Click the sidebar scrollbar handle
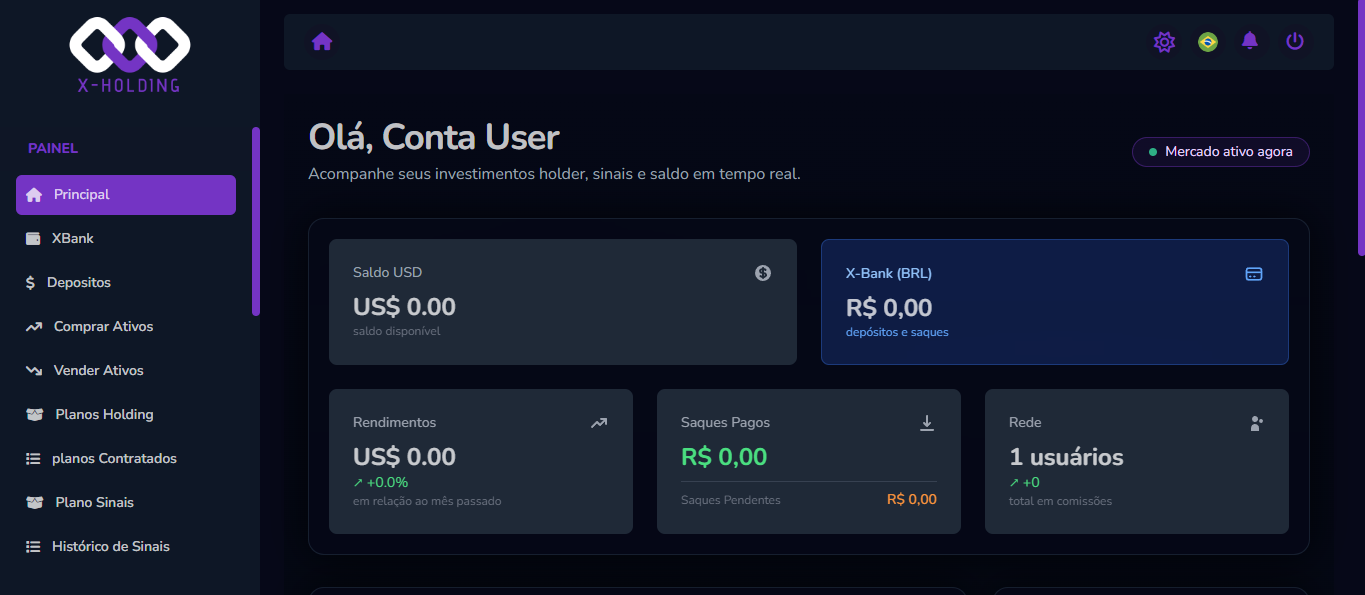Screen dimensions: 1365x595 point(256,220)
